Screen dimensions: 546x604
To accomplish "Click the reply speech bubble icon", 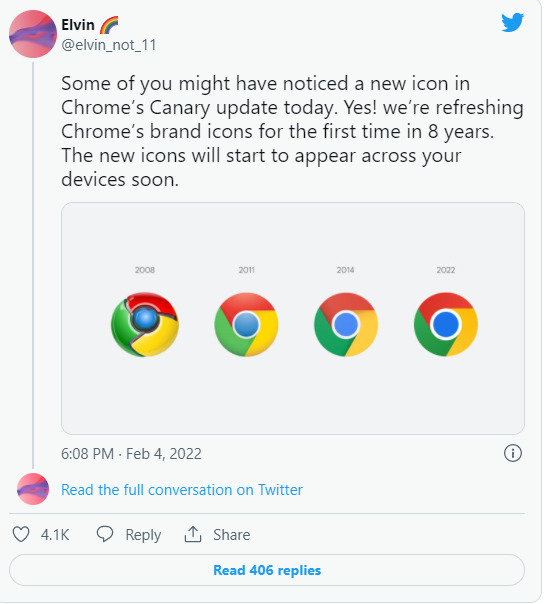I will click(x=105, y=534).
